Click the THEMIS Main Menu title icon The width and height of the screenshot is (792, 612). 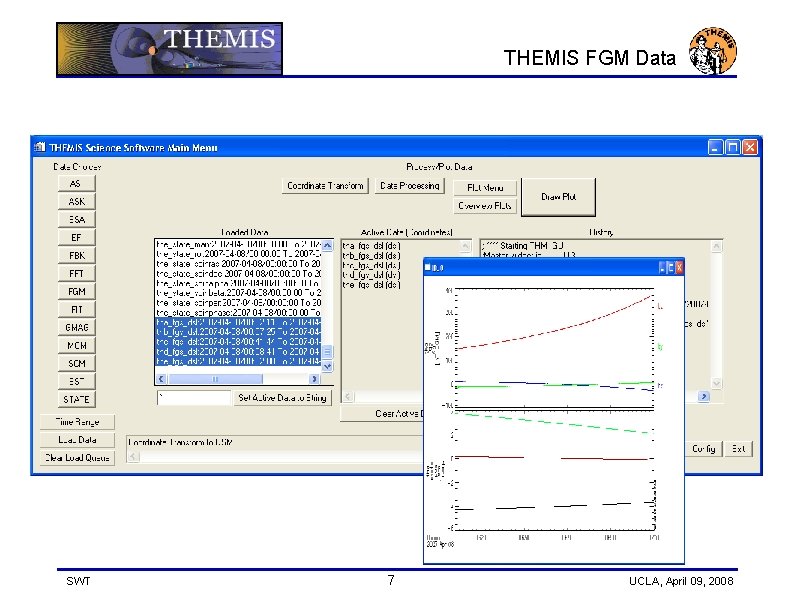pos(39,147)
